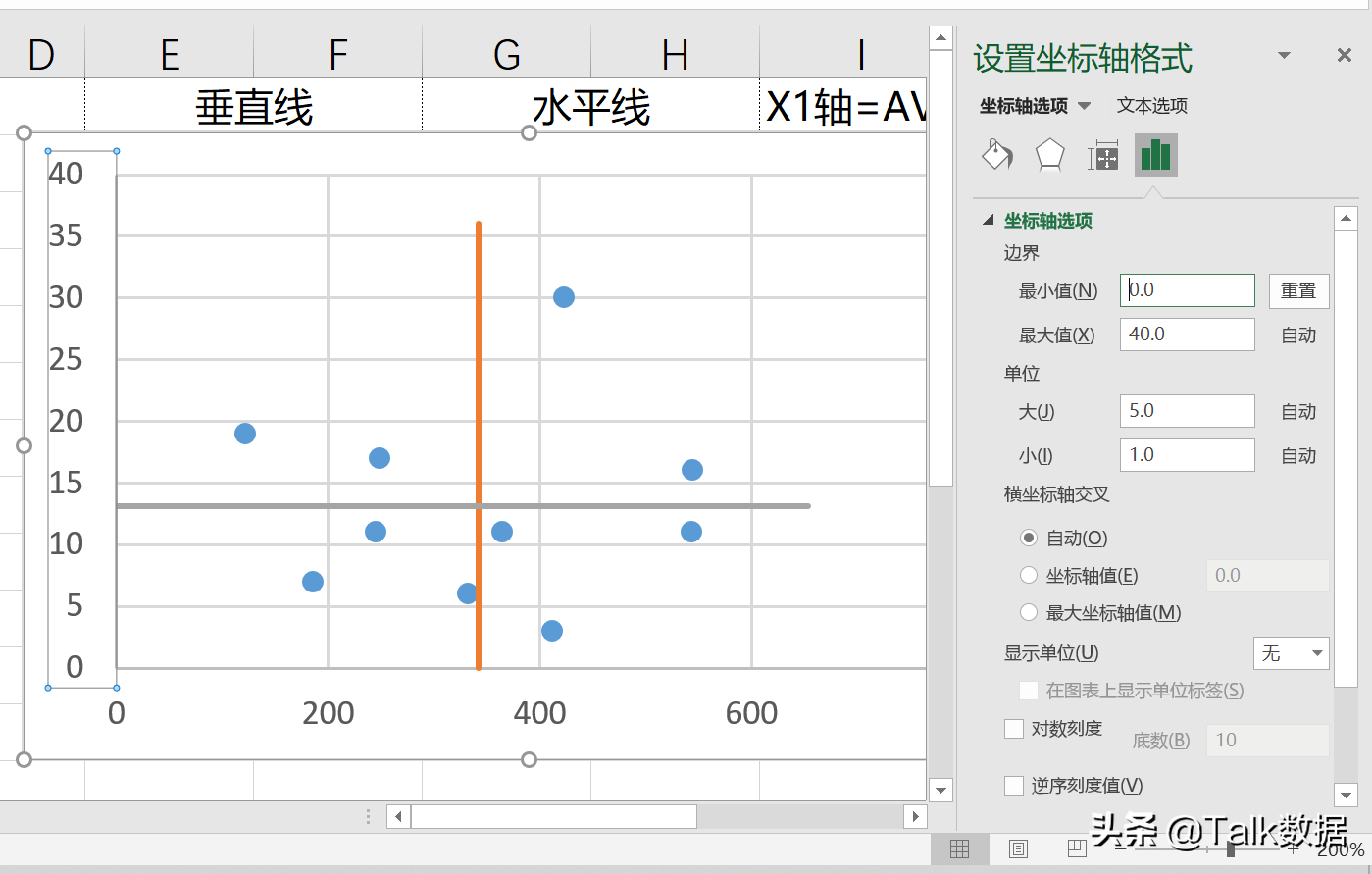1372x874 pixels.
Task: Focus the 最大值 field showing 40.0
Action: pyautogui.click(x=1188, y=334)
